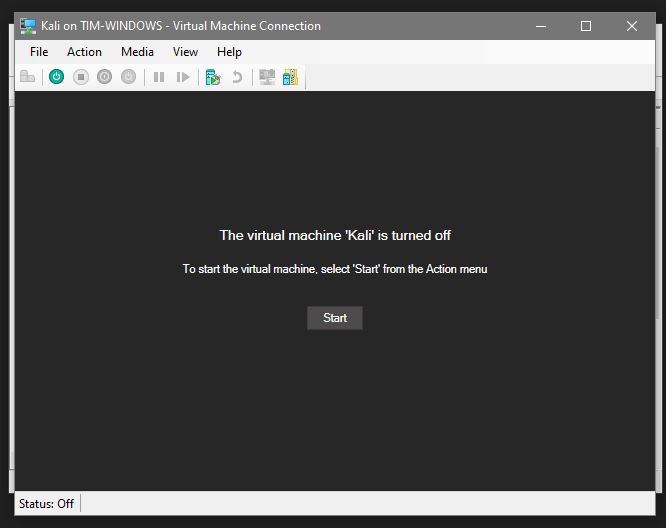
Task: Create a checkpoint with the toolbar icon
Action: [212, 77]
